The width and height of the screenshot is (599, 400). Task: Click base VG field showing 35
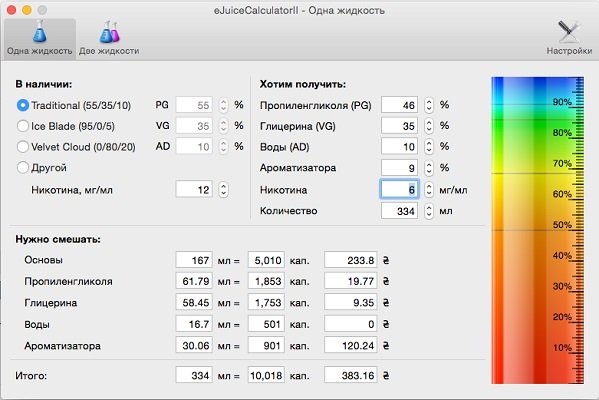194,126
